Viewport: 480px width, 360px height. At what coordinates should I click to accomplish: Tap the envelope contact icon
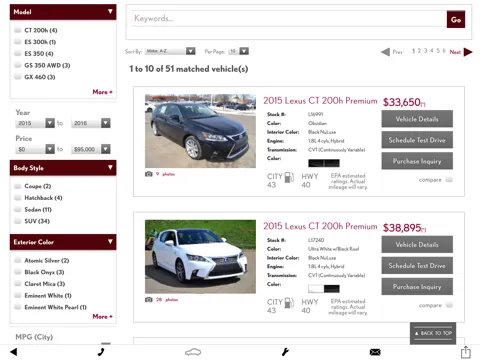[x=375, y=352]
